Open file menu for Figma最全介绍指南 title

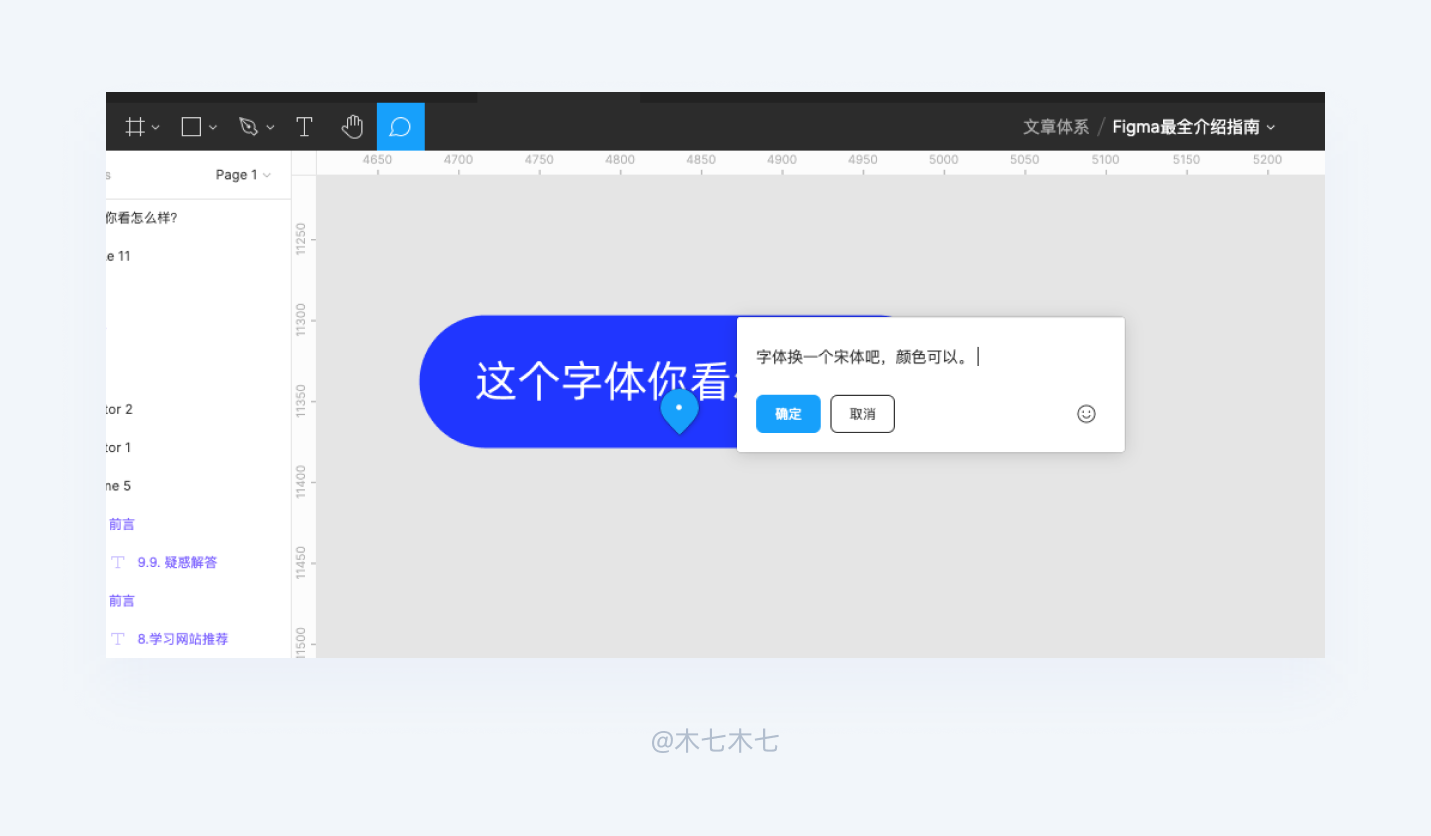[1194, 127]
